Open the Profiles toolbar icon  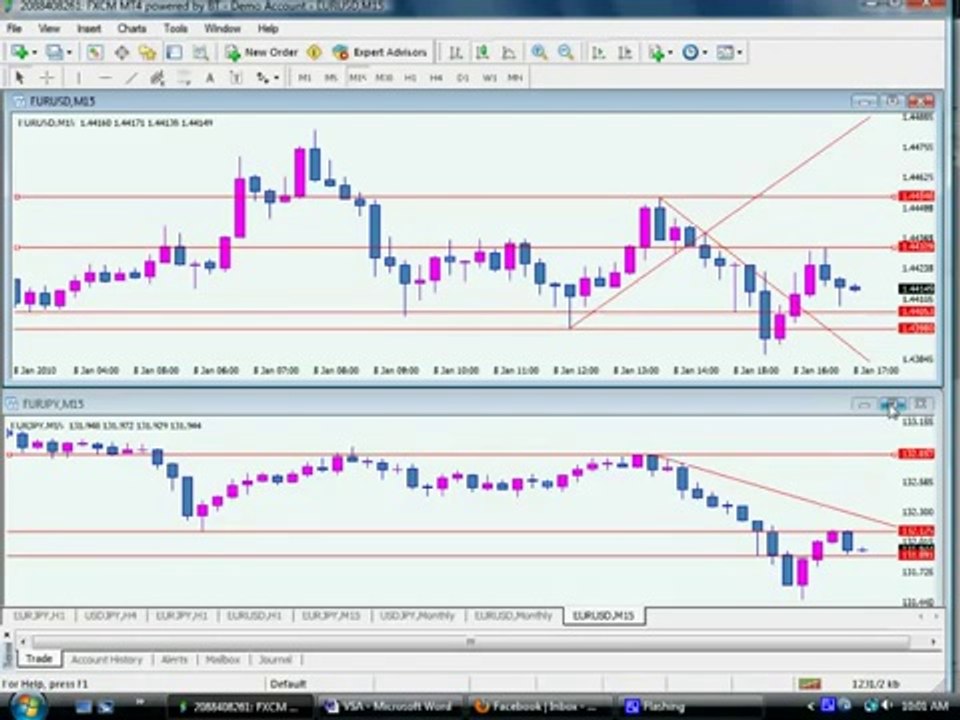point(55,53)
